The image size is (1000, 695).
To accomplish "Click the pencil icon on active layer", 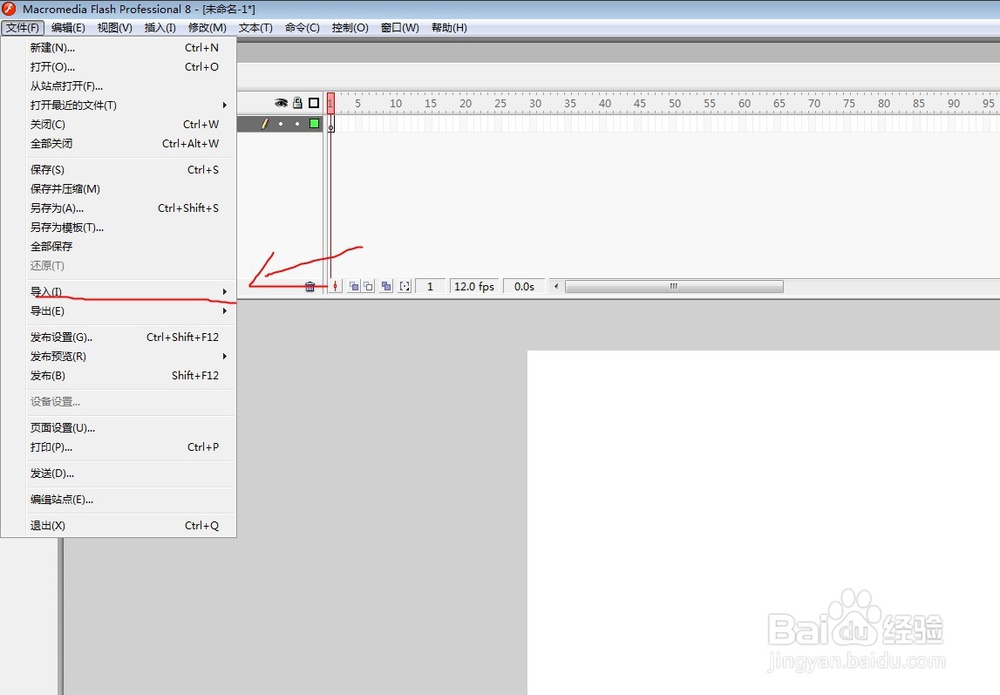I will click(x=265, y=124).
